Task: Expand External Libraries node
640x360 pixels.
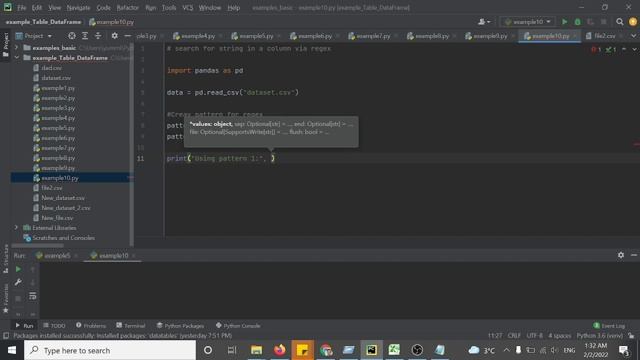Action: 16,227
